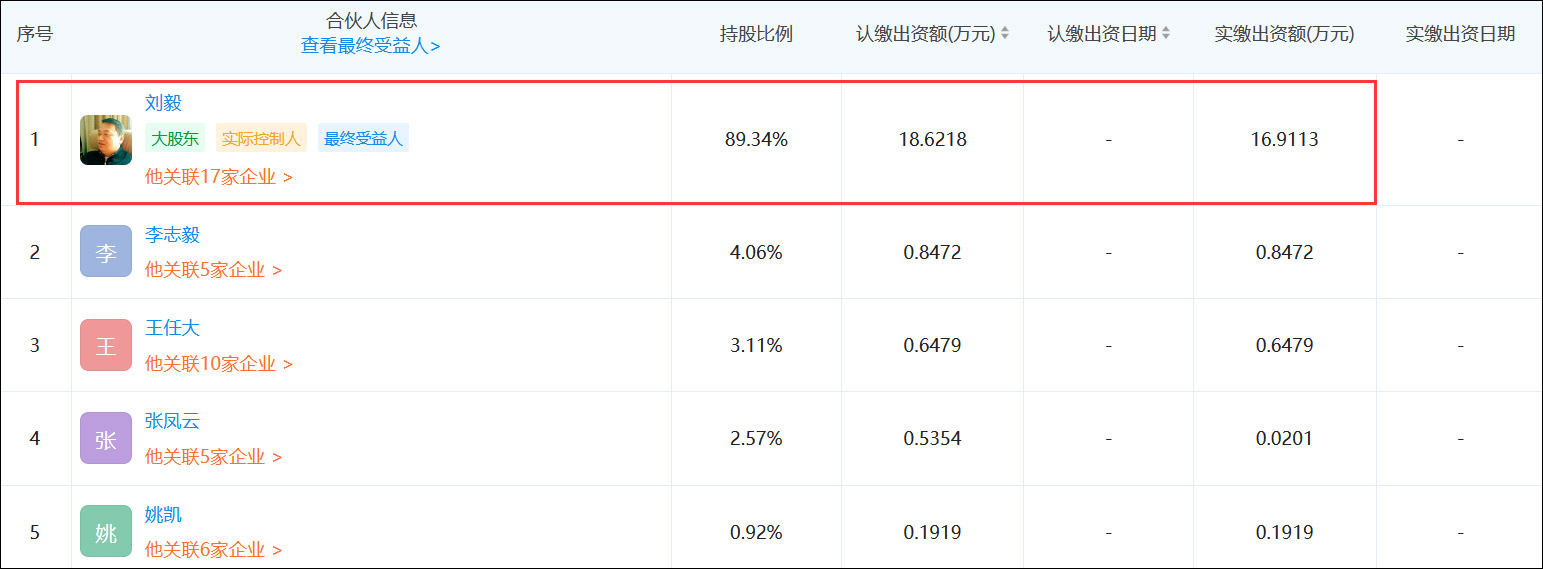Click the 最终受益人 blue tag

pos(363,139)
